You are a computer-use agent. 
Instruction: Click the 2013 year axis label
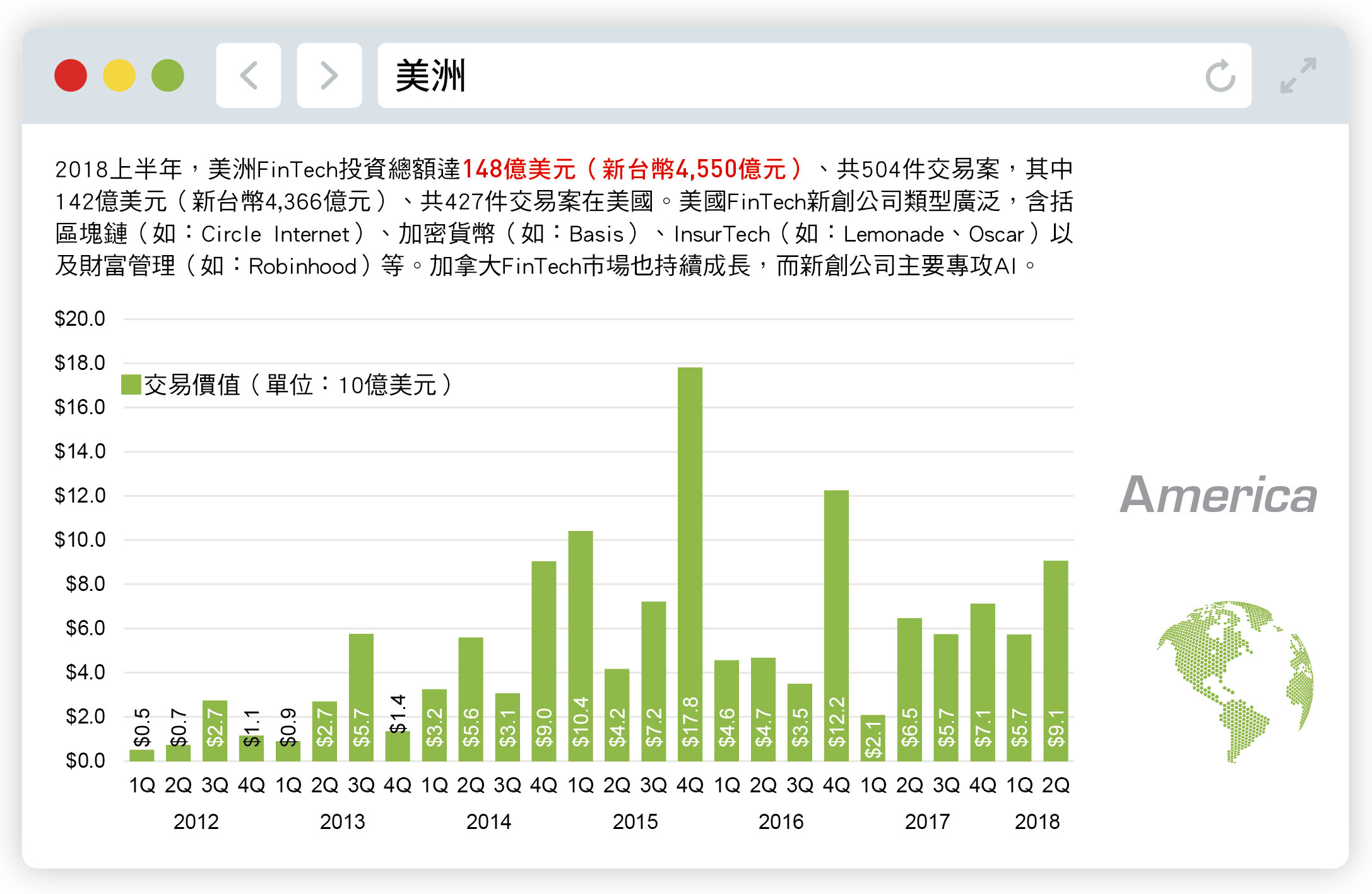tap(343, 821)
